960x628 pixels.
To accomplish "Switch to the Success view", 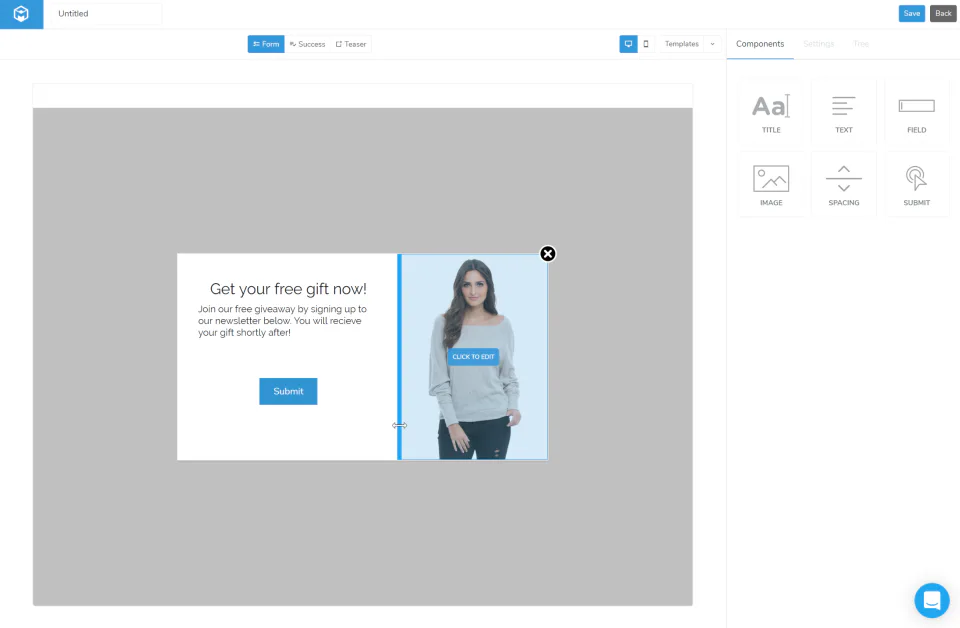I will pyautogui.click(x=307, y=44).
